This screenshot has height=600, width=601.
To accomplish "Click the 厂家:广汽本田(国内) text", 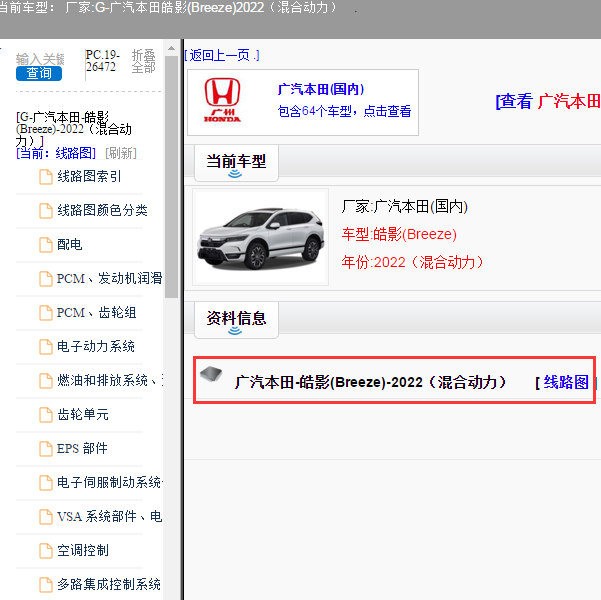I will (x=404, y=206).
